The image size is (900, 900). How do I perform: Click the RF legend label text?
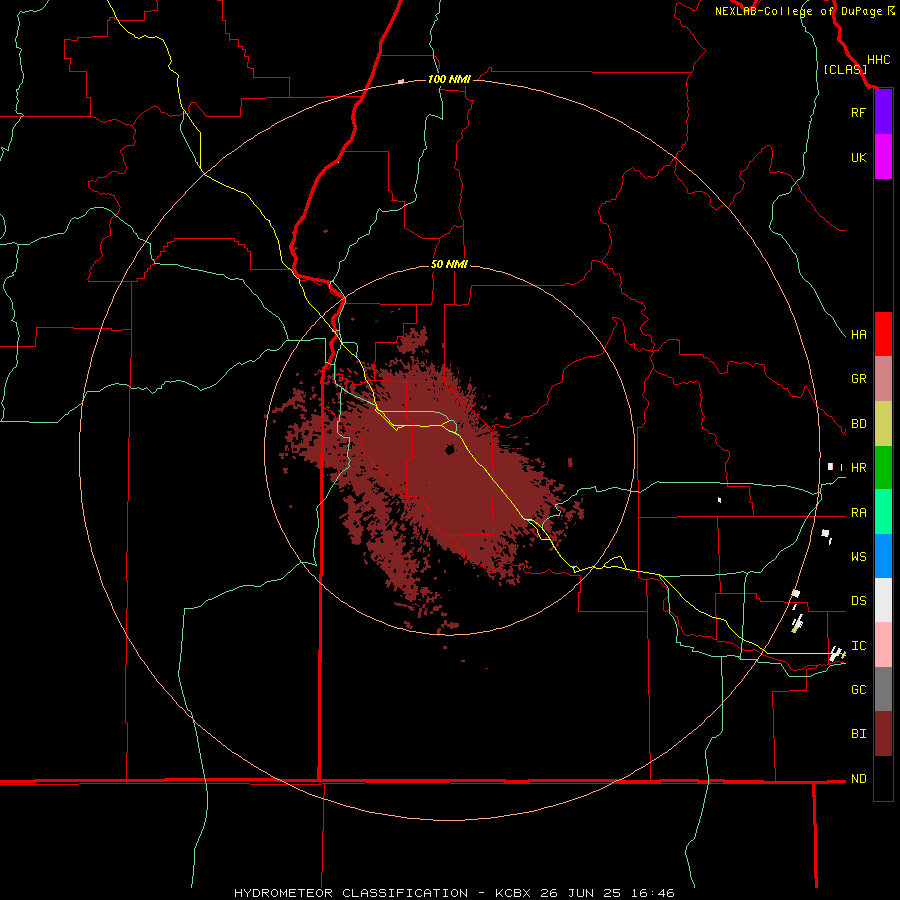point(858,113)
